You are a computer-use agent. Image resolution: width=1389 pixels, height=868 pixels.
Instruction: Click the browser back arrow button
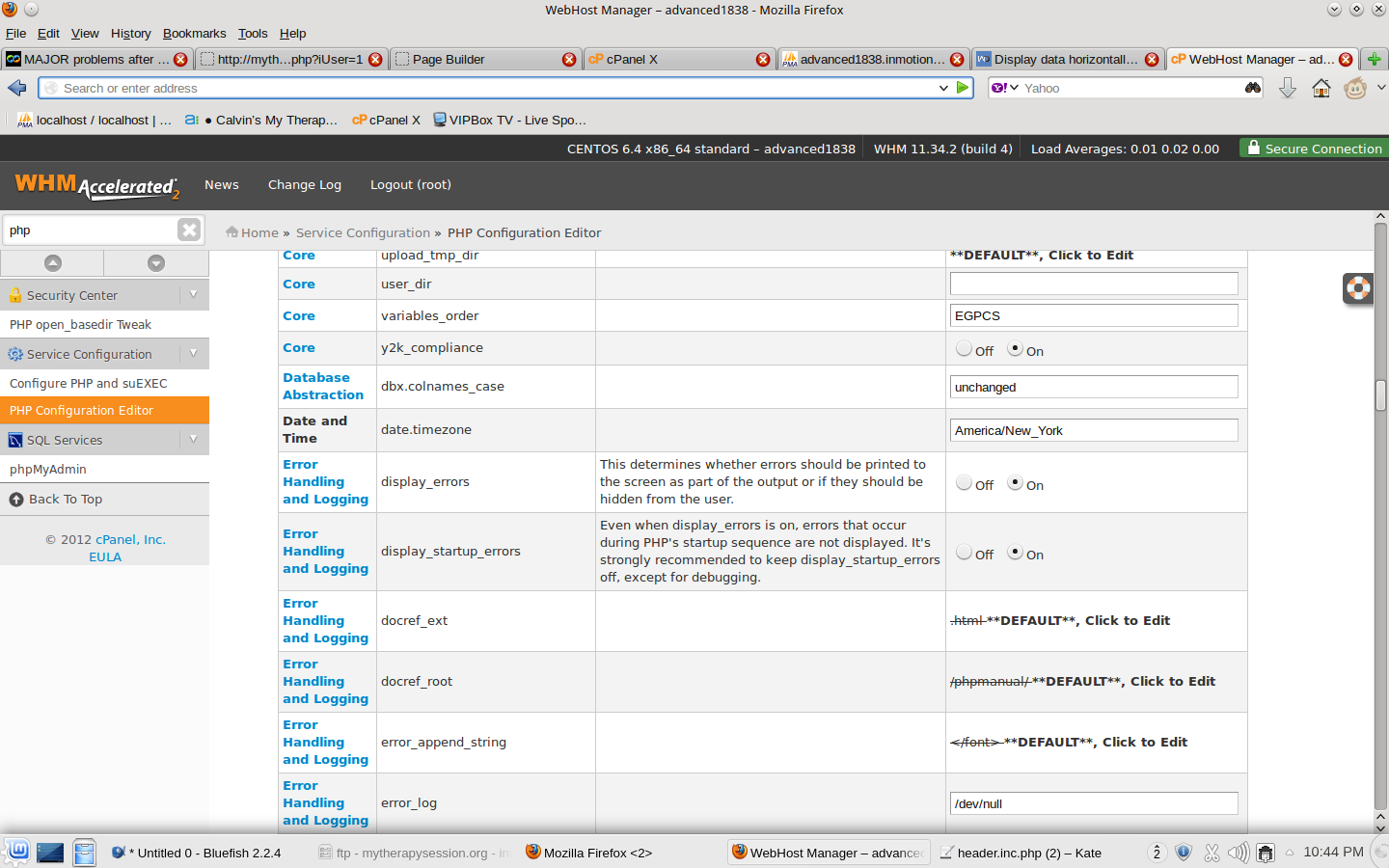[17, 88]
